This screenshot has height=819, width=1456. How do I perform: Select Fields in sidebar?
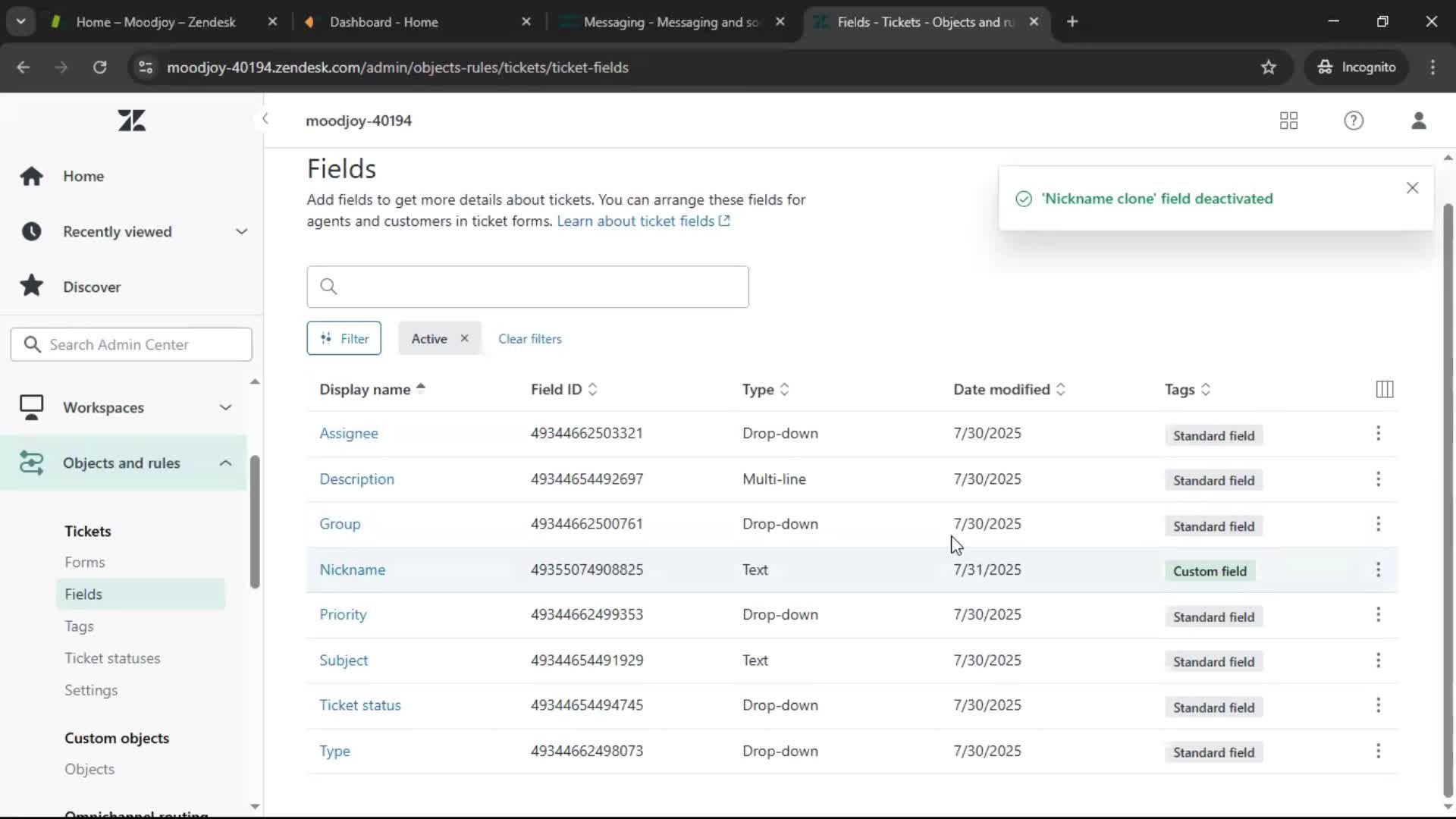tap(140, 594)
